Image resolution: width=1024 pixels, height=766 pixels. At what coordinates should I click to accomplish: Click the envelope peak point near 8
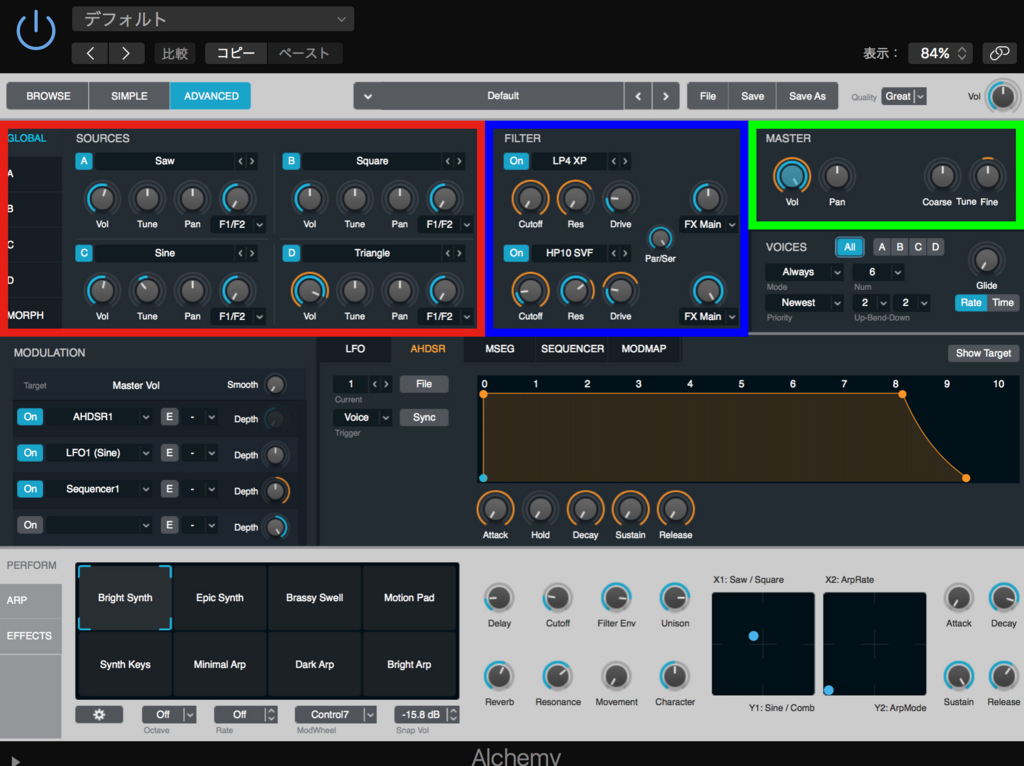tap(902, 394)
